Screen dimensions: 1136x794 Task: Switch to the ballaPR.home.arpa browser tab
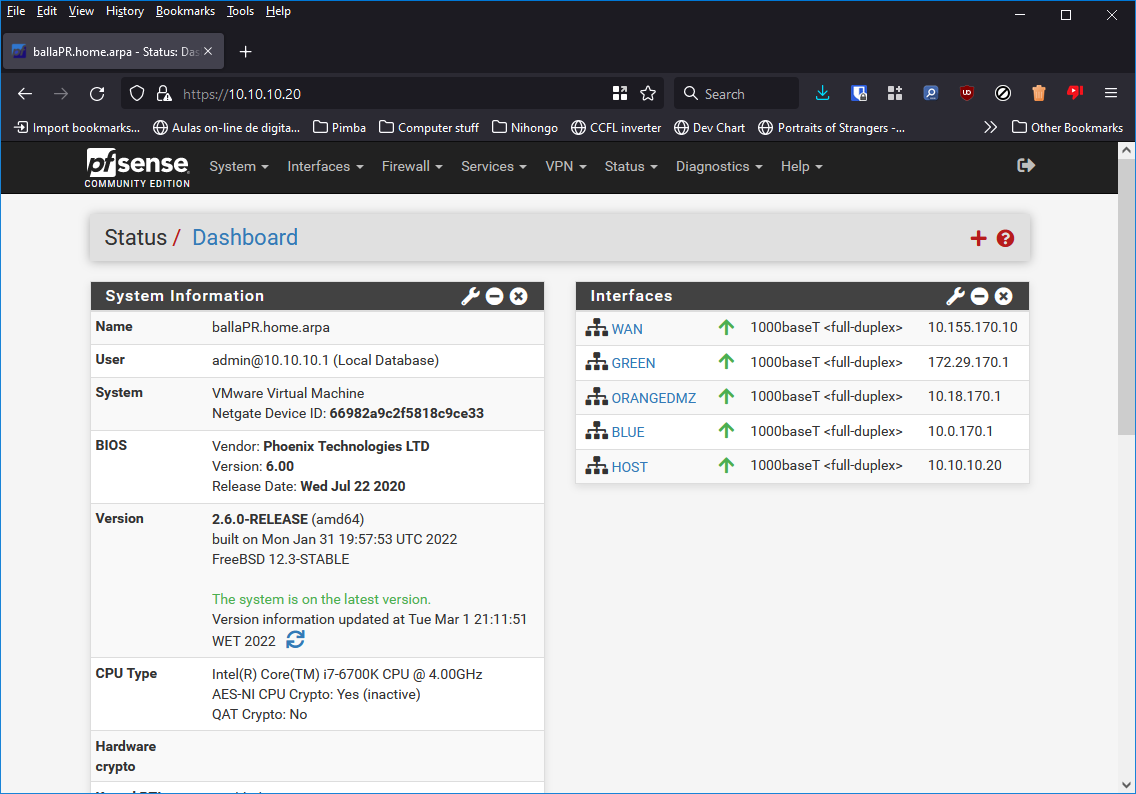[110, 51]
